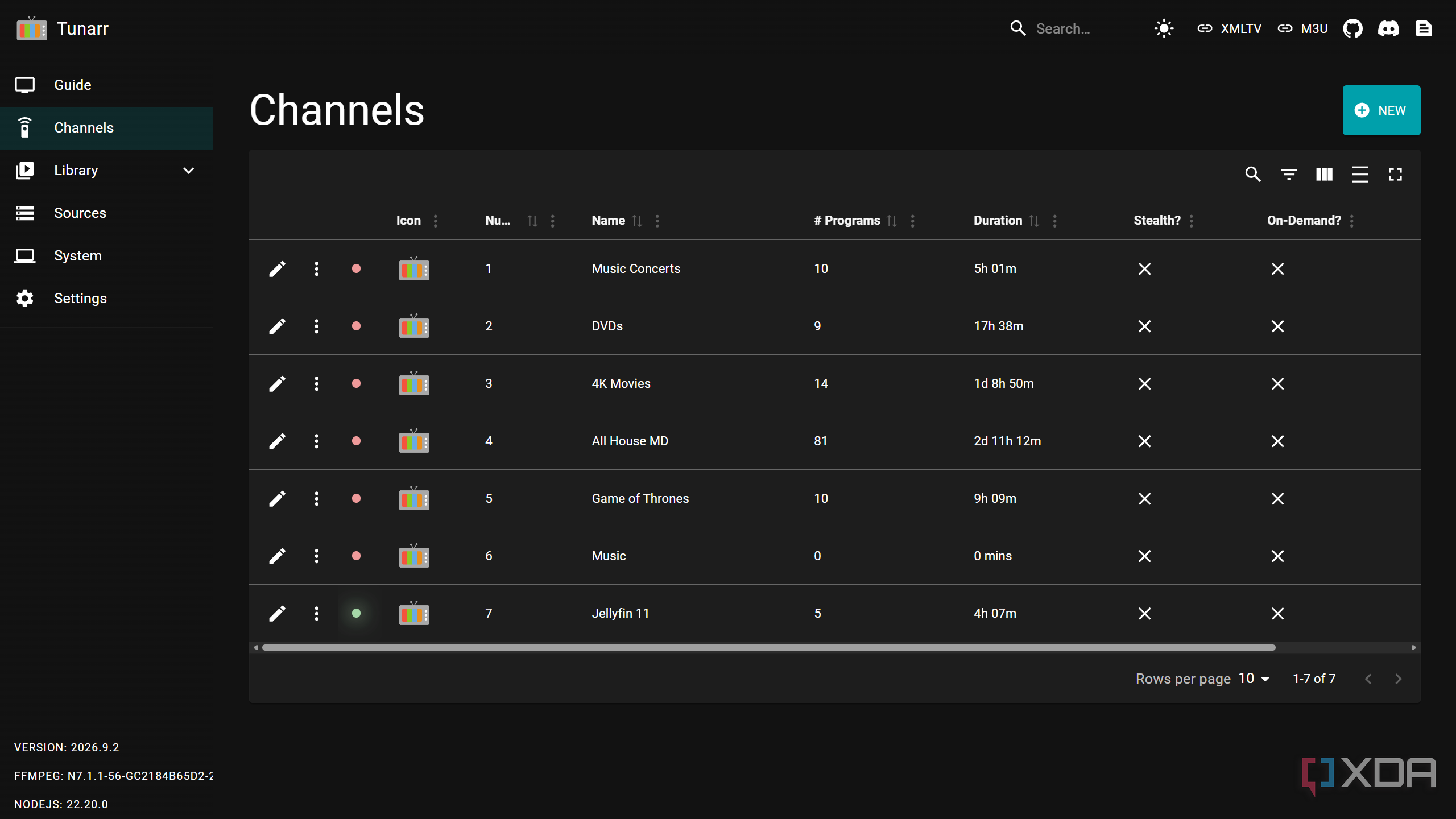Image resolution: width=1456 pixels, height=819 pixels.
Task: Click the table search magnifier icon
Action: coord(1253,175)
